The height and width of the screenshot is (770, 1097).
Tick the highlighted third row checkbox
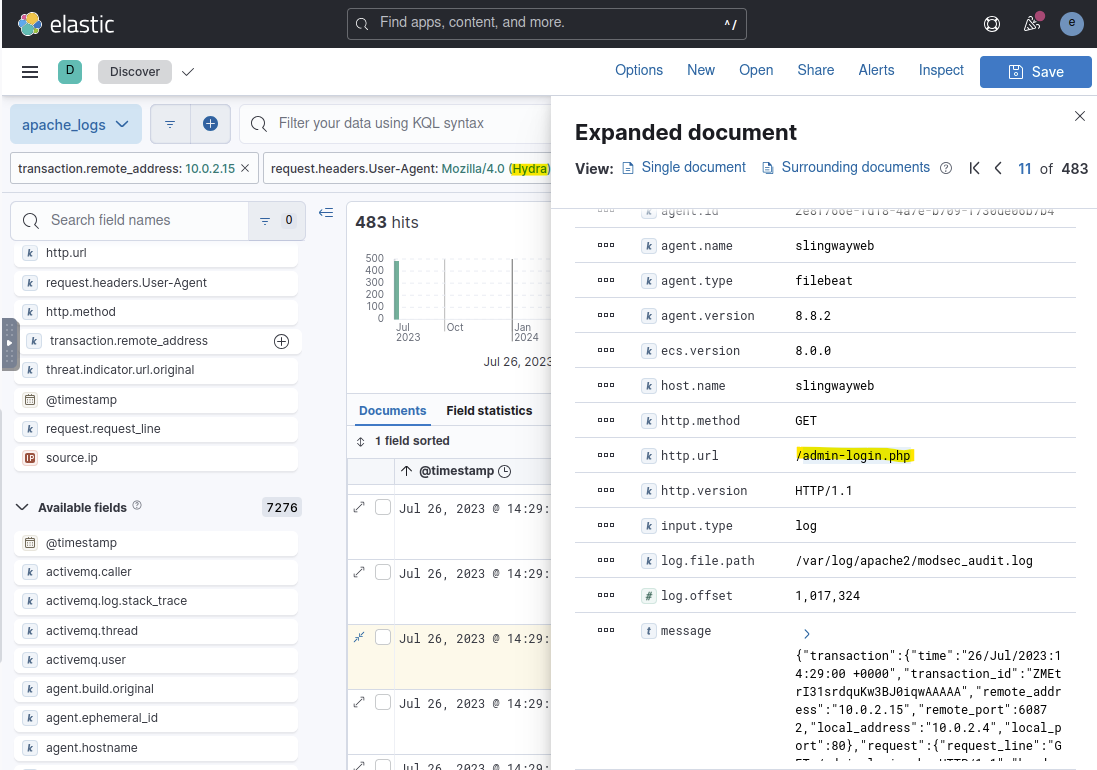pyautogui.click(x=383, y=638)
